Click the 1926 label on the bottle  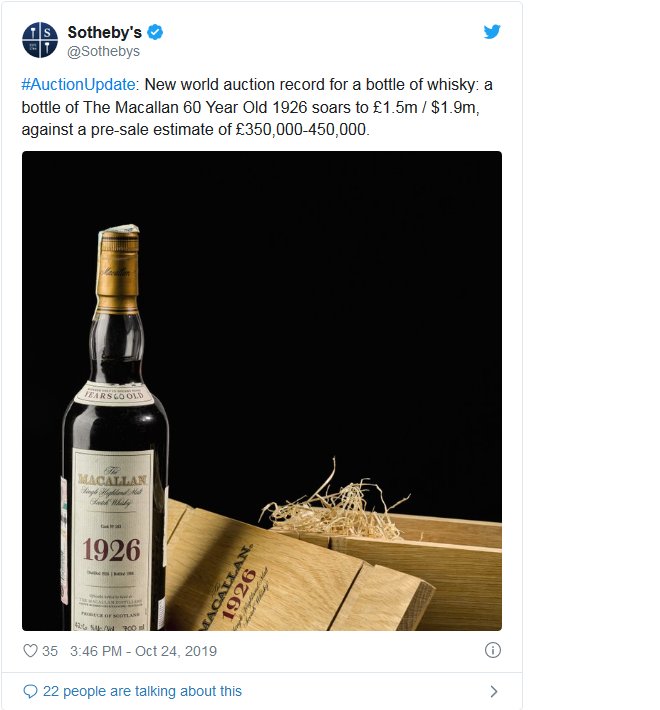tap(112, 550)
